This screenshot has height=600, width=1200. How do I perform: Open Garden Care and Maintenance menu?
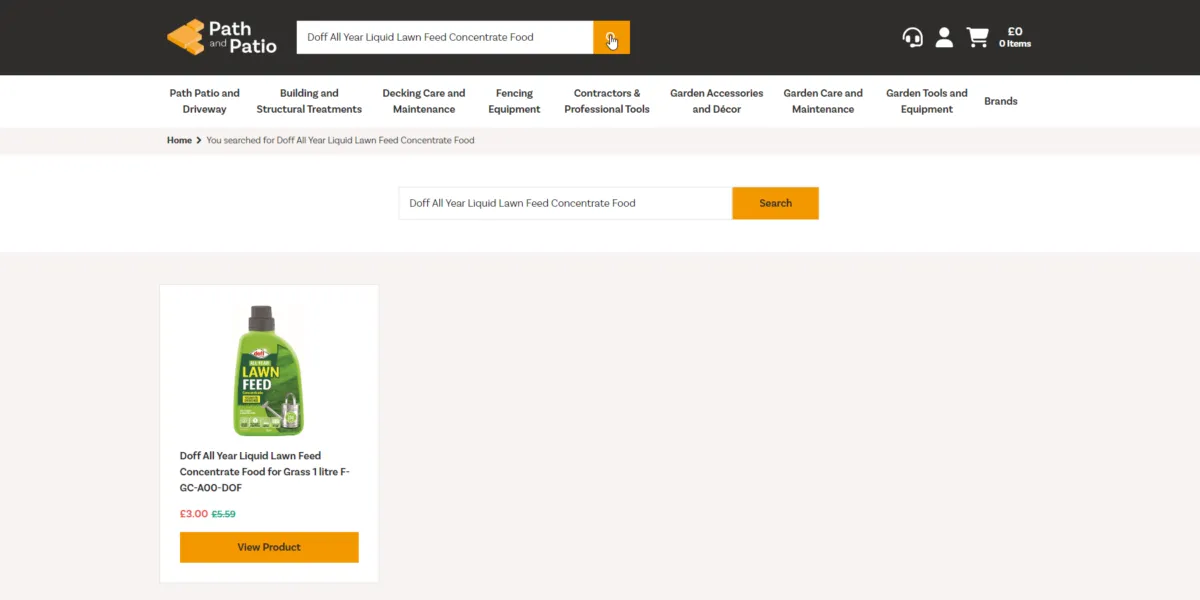tap(823, 101)
